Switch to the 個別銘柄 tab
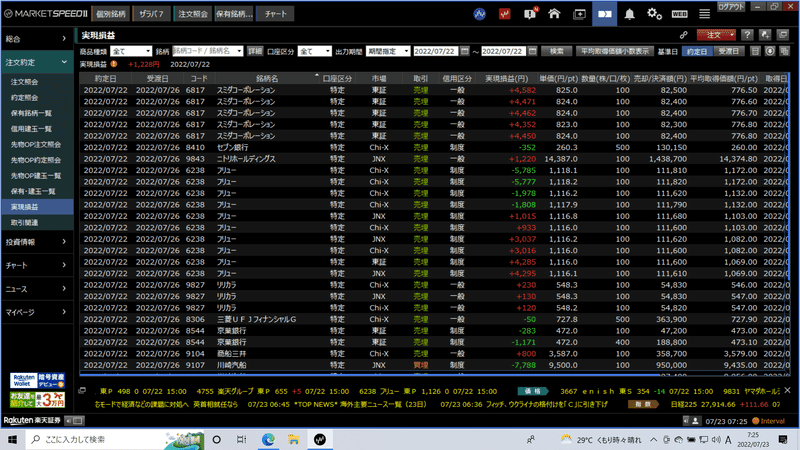 tap(111, 14)
